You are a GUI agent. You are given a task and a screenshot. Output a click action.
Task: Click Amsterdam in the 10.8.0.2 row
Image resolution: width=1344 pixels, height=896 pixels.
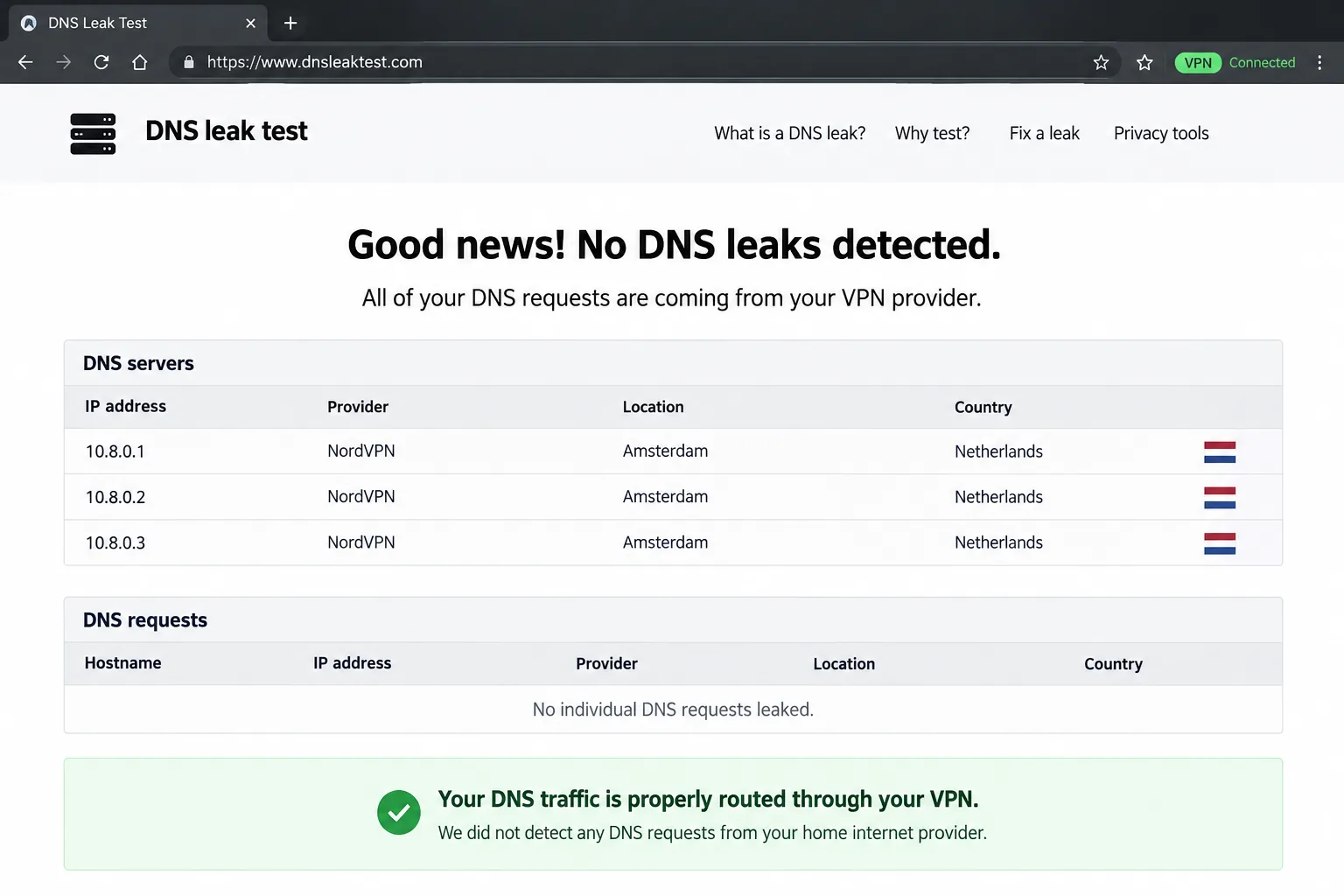(x=665, y=496)
